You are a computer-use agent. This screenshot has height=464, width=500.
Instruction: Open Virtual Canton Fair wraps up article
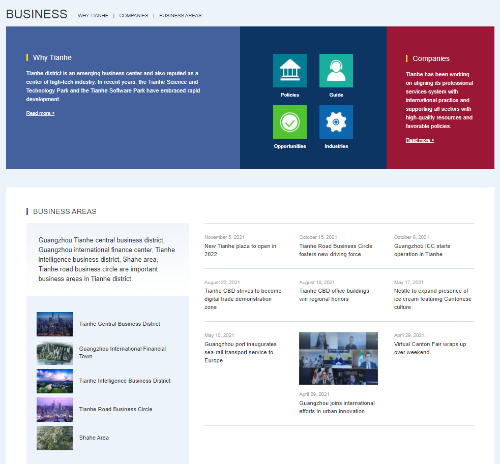point(430,348)
